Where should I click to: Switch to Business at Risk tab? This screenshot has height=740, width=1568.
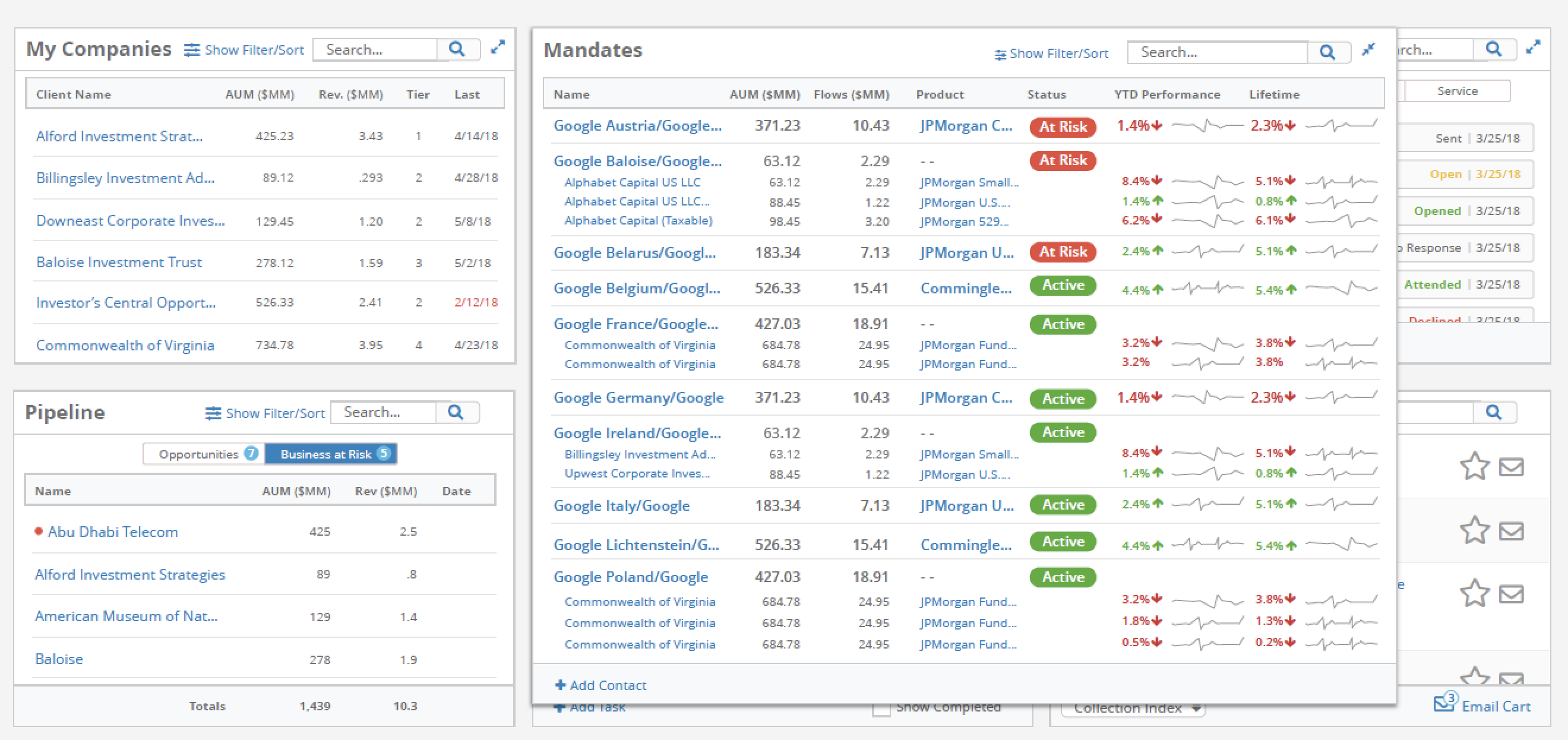pos(331,454)
